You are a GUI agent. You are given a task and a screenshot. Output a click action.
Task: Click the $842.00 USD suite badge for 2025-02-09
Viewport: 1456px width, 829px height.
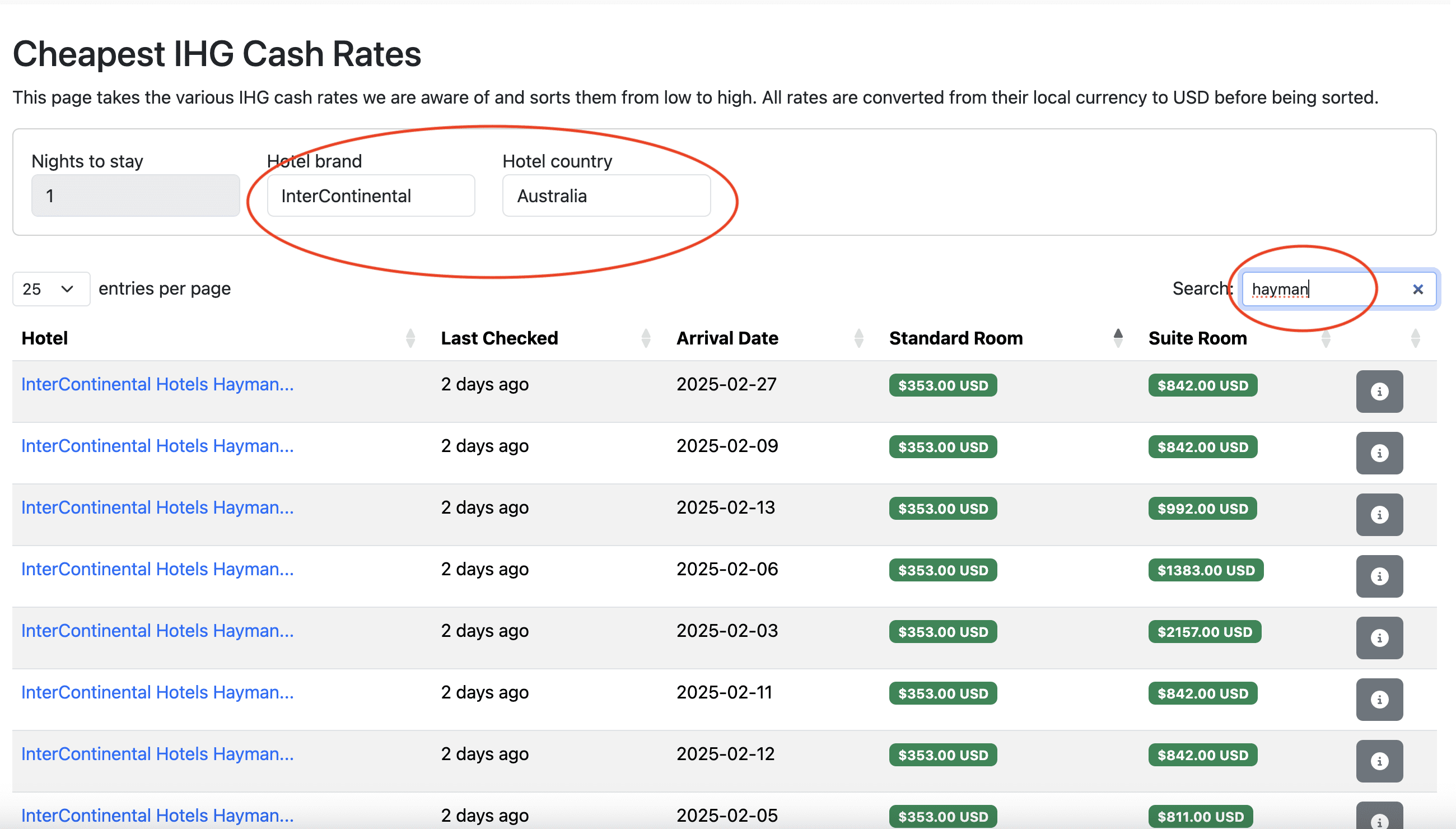(x=1202, y=447)
